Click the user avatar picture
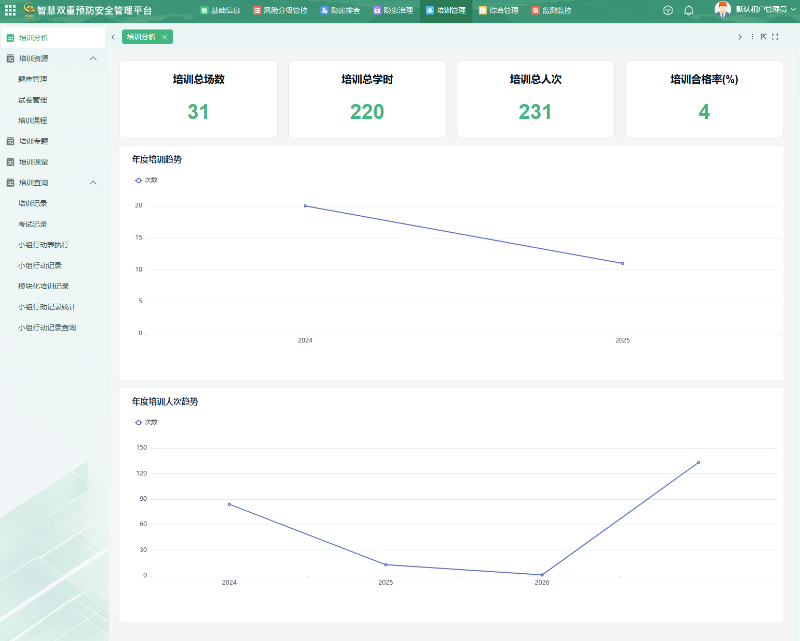The height and width of the screenshot is (641, 800). (x=722, y=10)
